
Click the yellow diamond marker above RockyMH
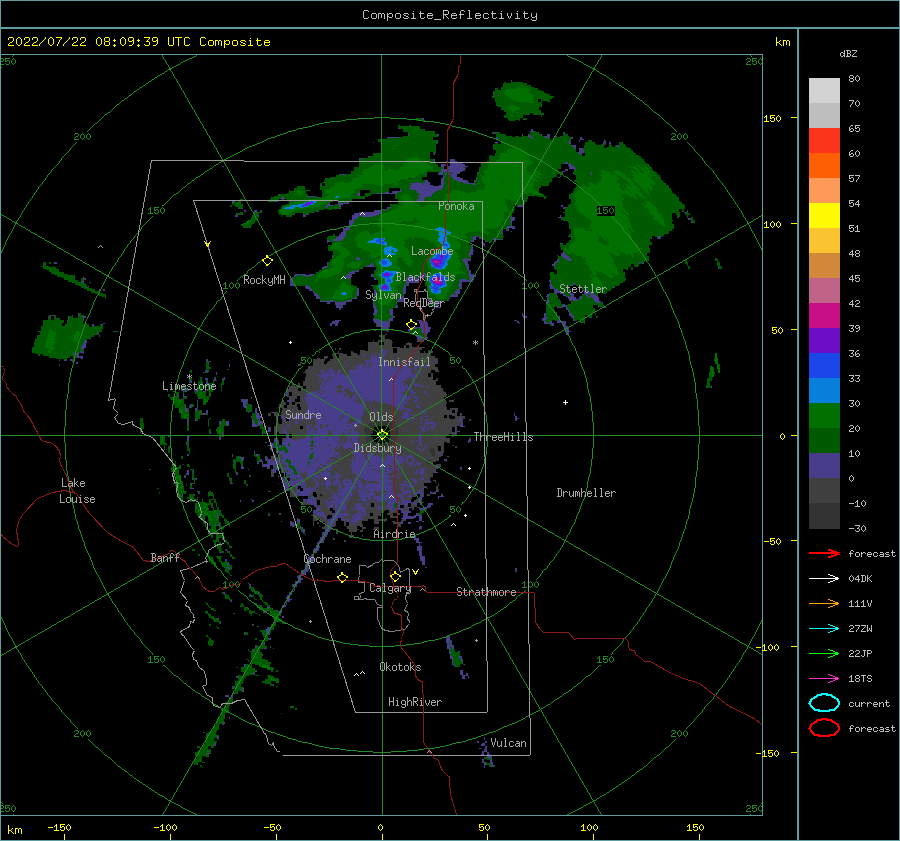267,261
